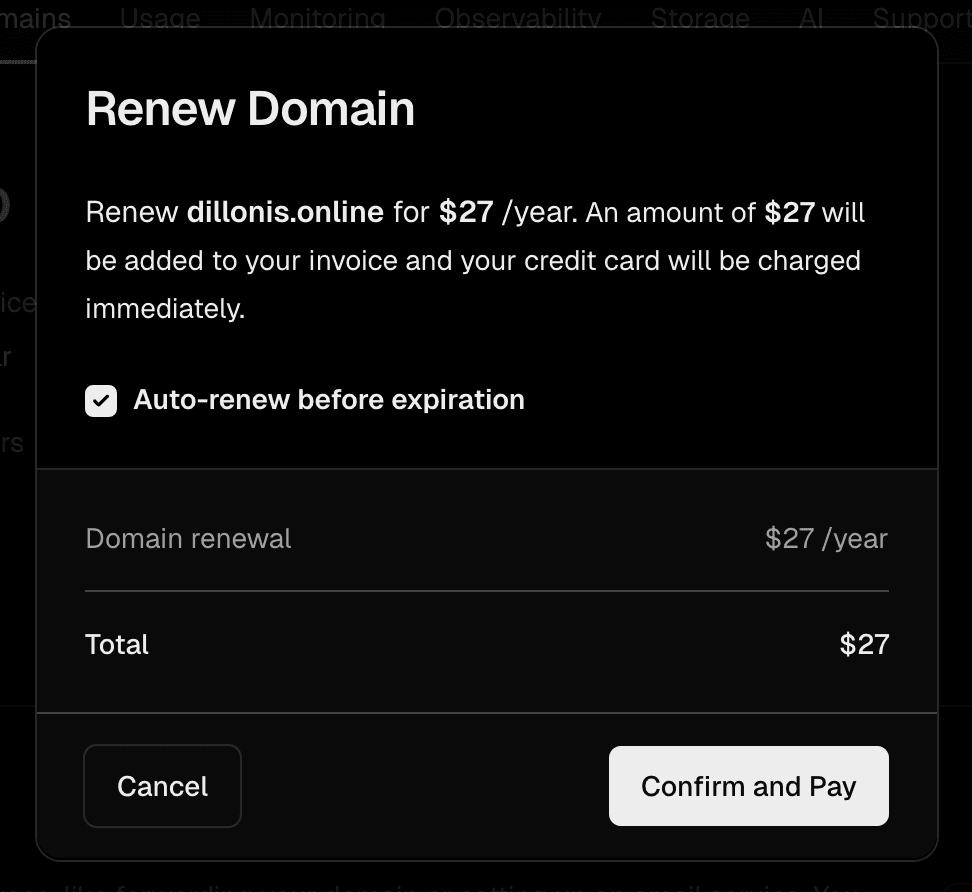Select the domain name dillonis.online

pos(285,212)
